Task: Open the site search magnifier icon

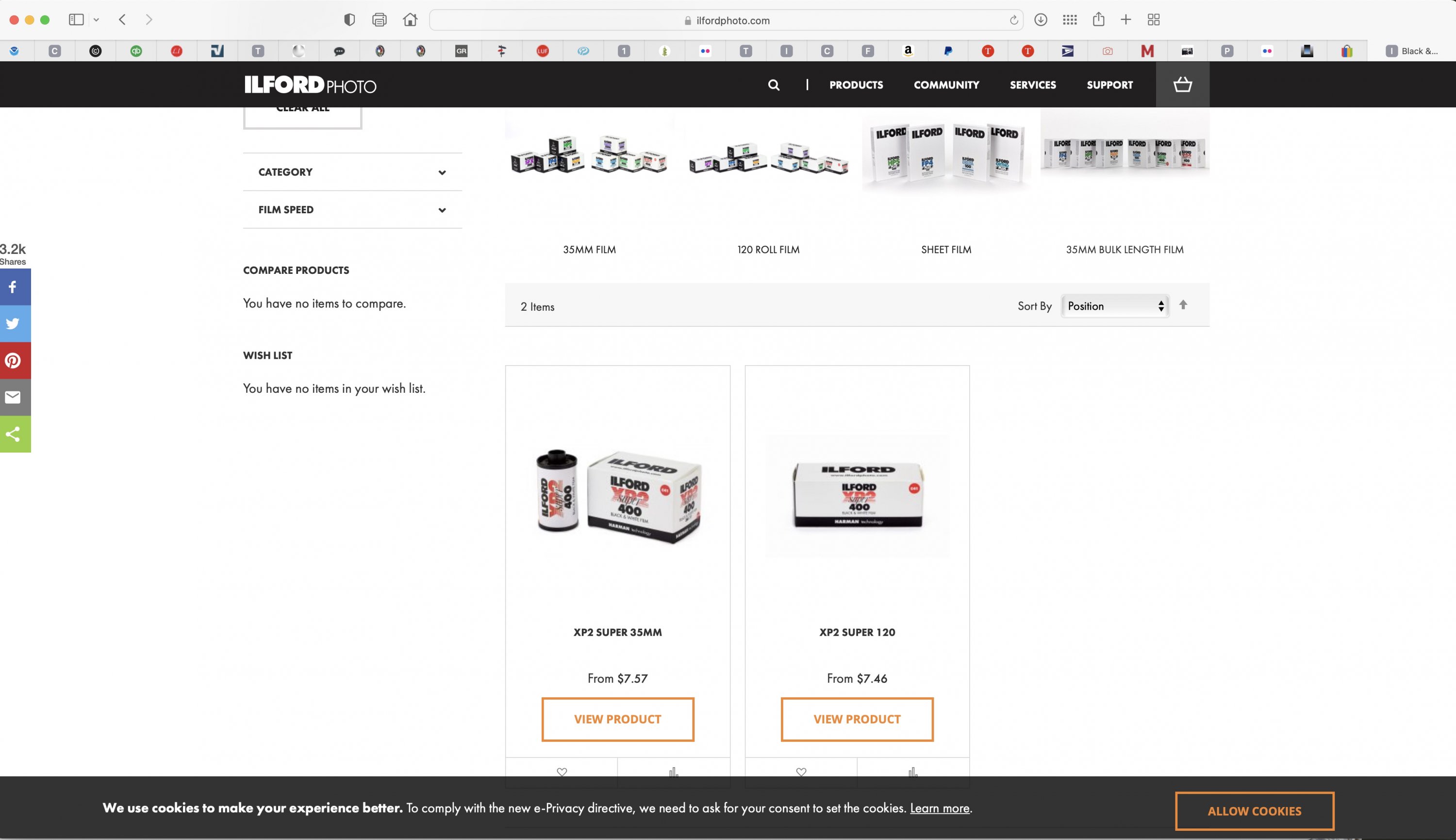Action: [x=774, y=85]
